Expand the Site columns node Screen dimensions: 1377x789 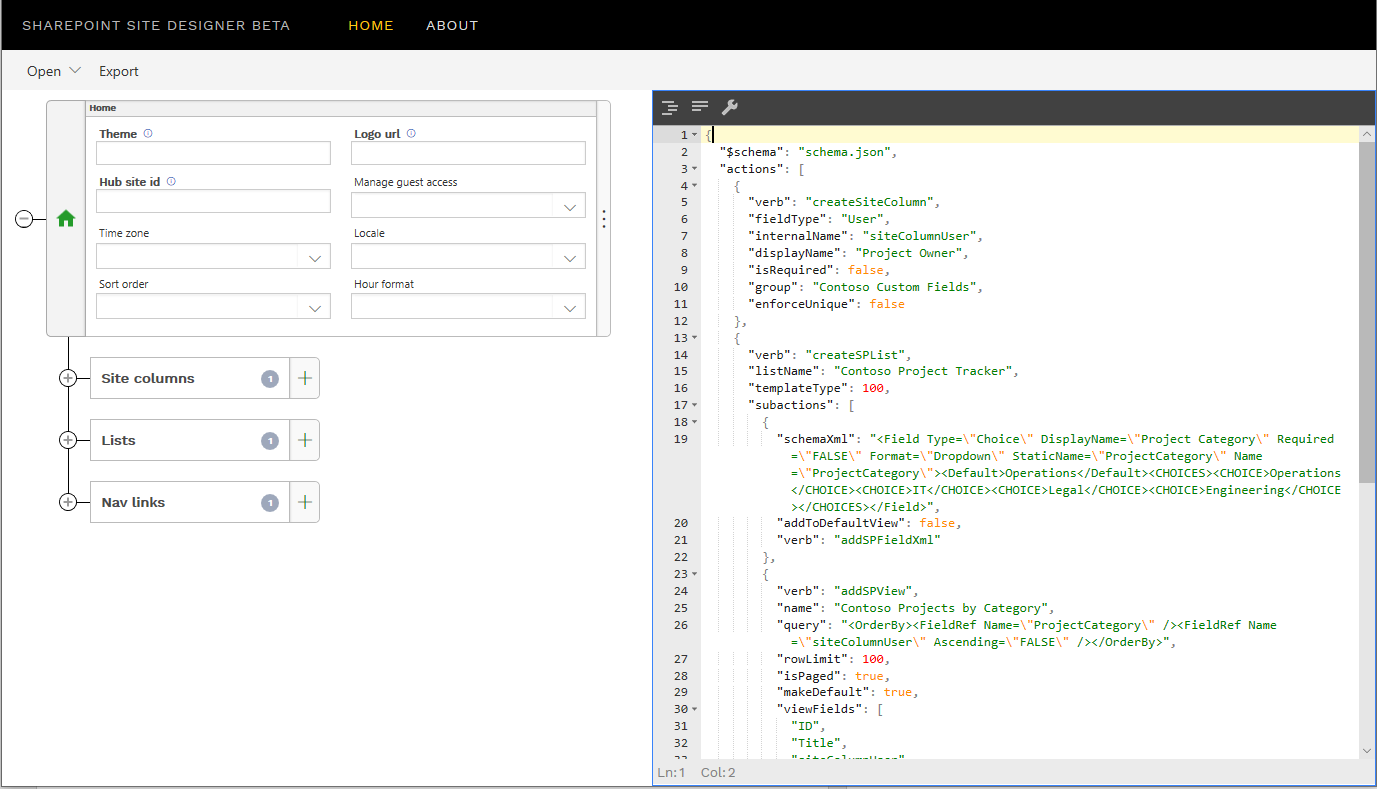click(68, 378)
